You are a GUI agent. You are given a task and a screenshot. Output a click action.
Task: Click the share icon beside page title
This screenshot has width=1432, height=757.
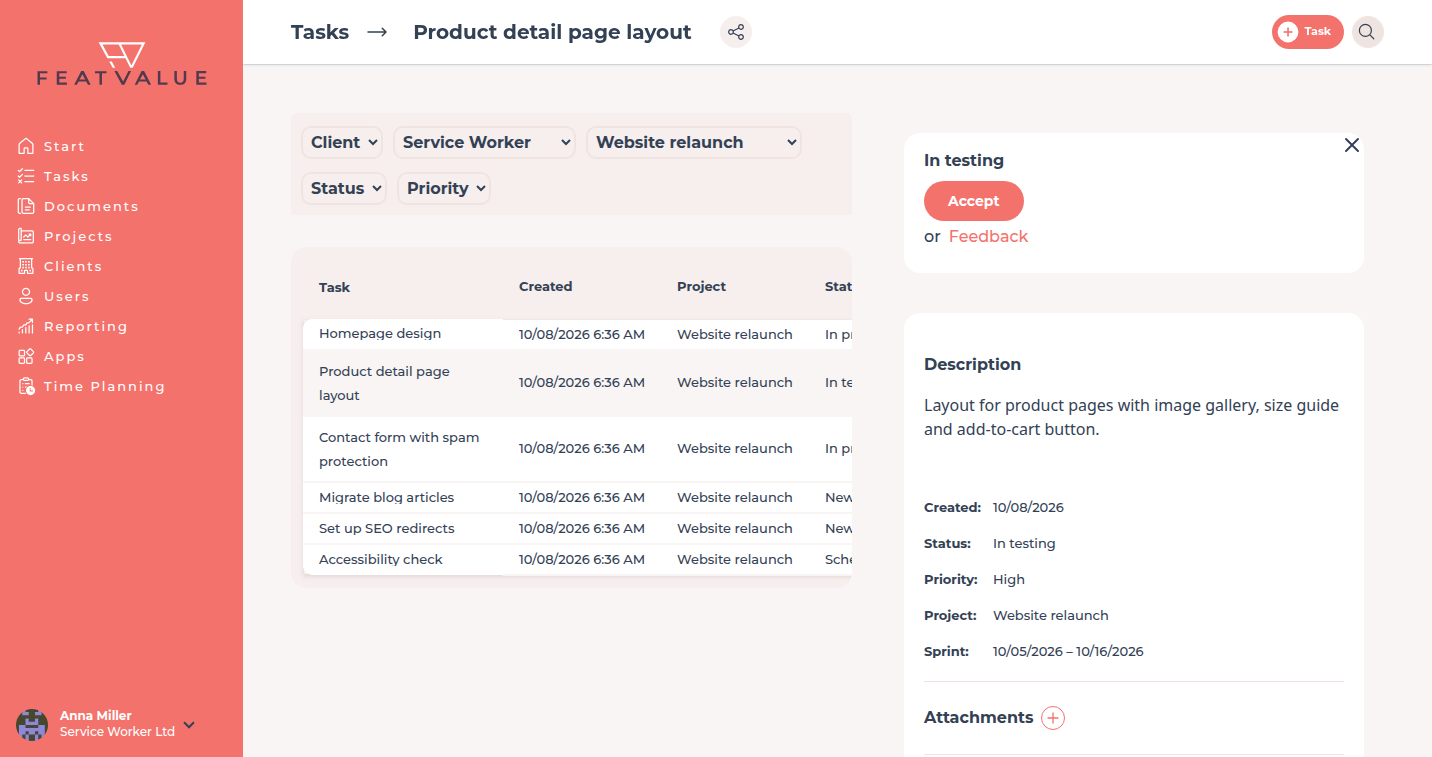tap(736, 32)
